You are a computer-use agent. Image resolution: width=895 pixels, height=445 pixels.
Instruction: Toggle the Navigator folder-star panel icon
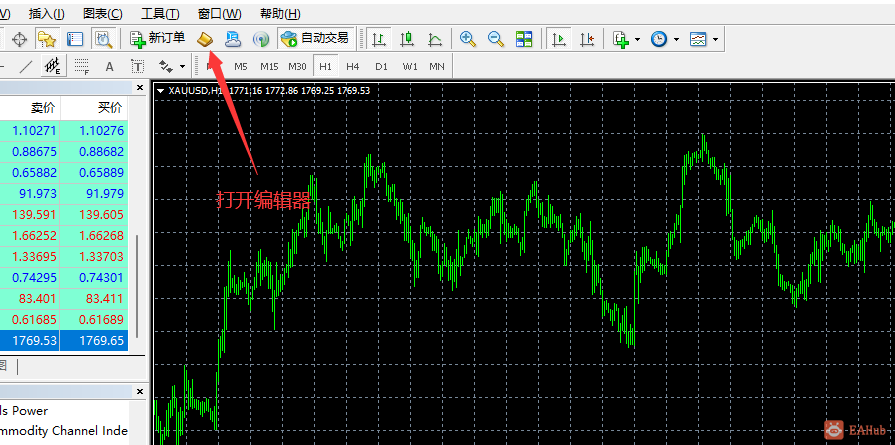coord(47,39)
